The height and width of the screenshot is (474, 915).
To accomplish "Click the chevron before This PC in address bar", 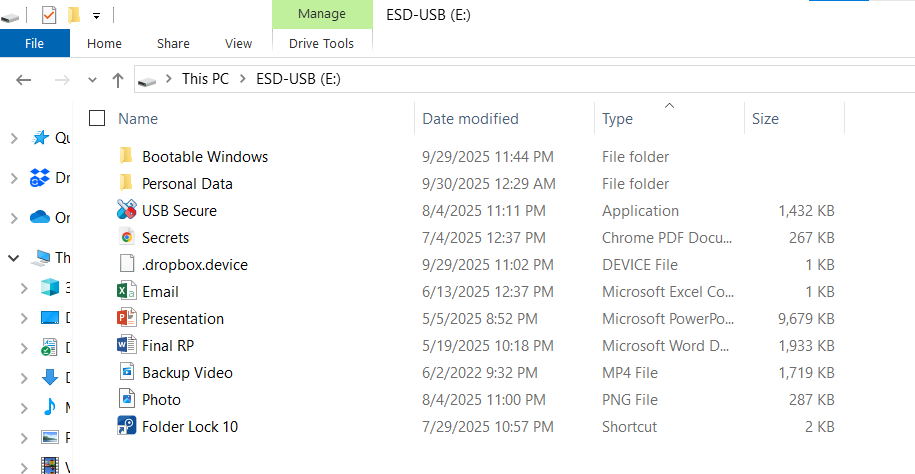I will pyautogui.click(x=169, y=79).
